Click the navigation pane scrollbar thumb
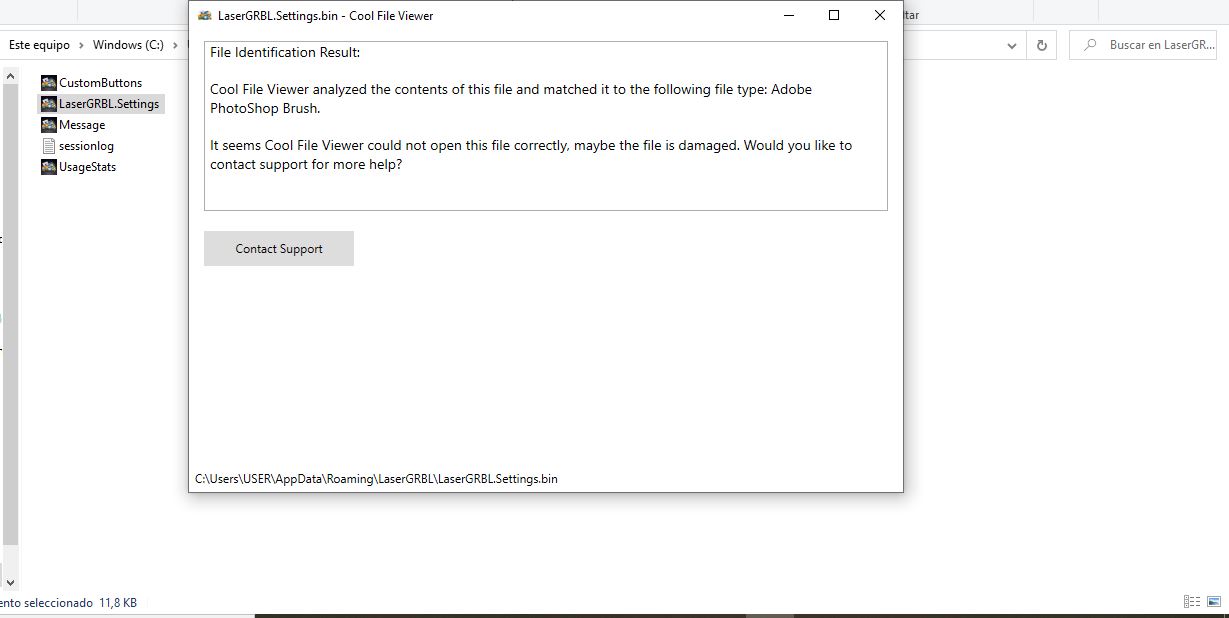This screenshot has height=618, width=1229. (x=10, y=315)
